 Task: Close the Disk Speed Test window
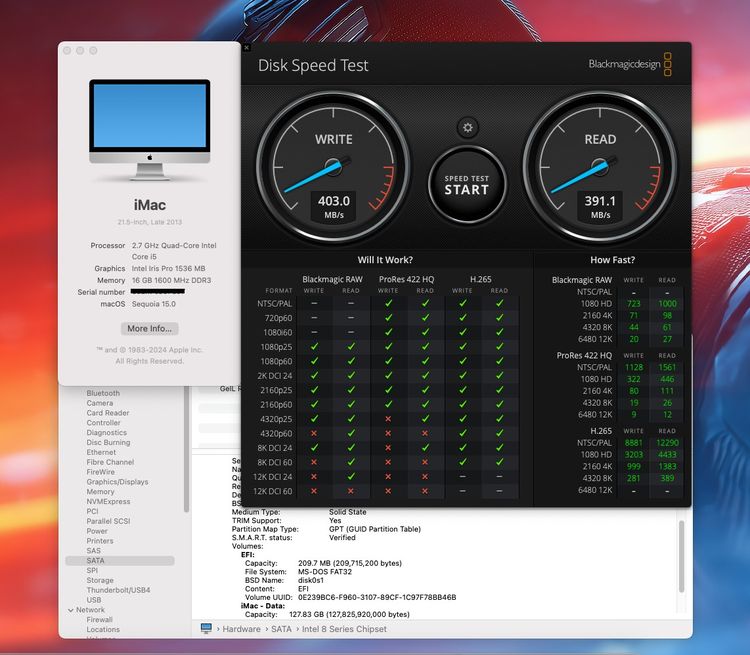[247, 47]
